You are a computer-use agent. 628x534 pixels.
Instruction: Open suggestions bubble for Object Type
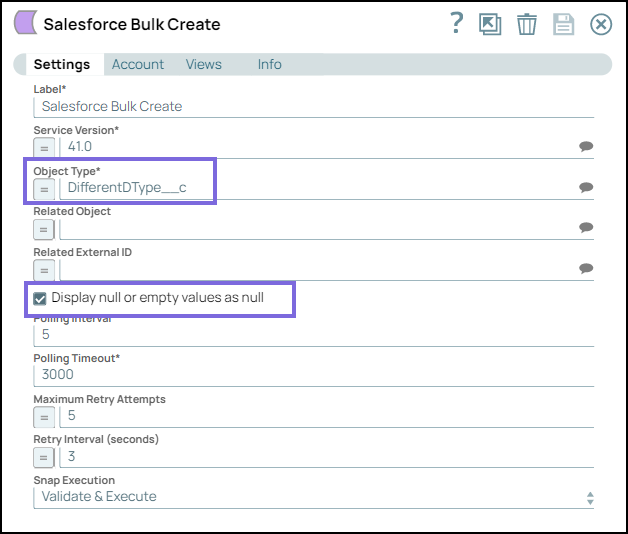tap(586, 187)
